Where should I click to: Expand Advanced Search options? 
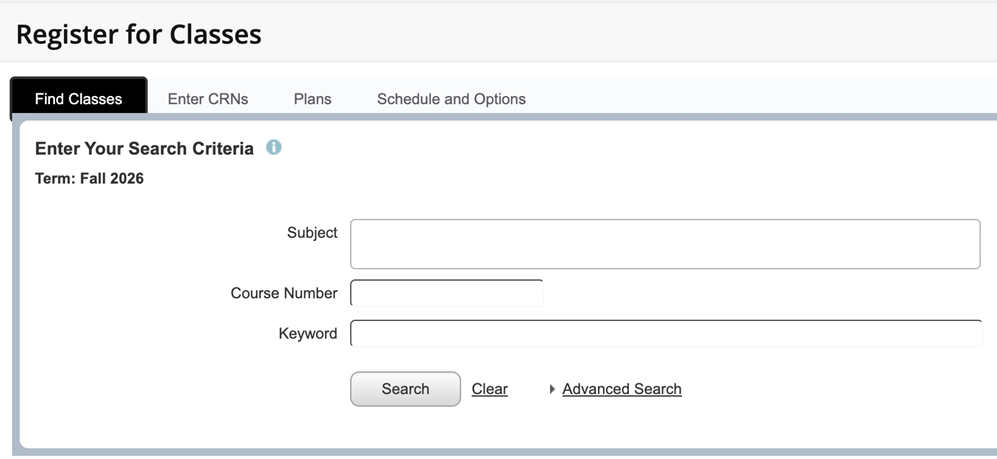(x=622, y=389)
